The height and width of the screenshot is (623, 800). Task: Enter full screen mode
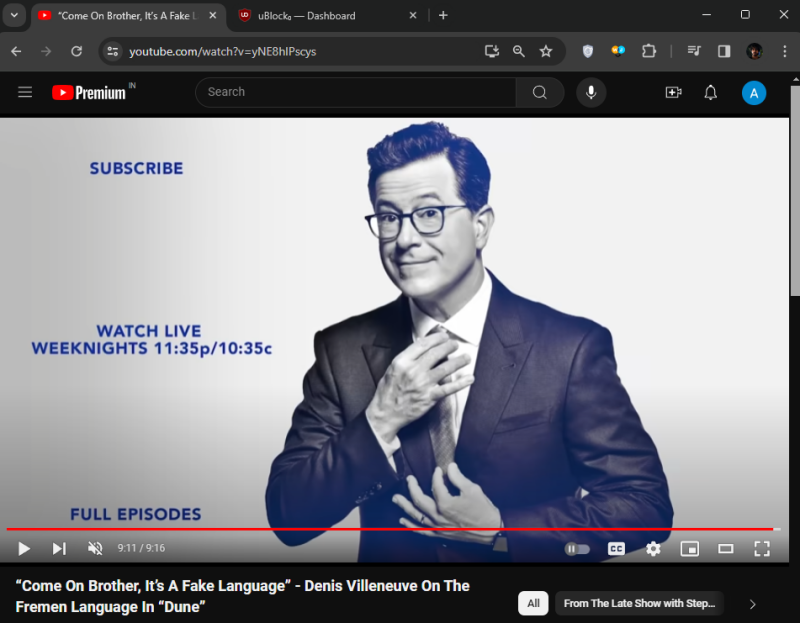coord(762,549)
